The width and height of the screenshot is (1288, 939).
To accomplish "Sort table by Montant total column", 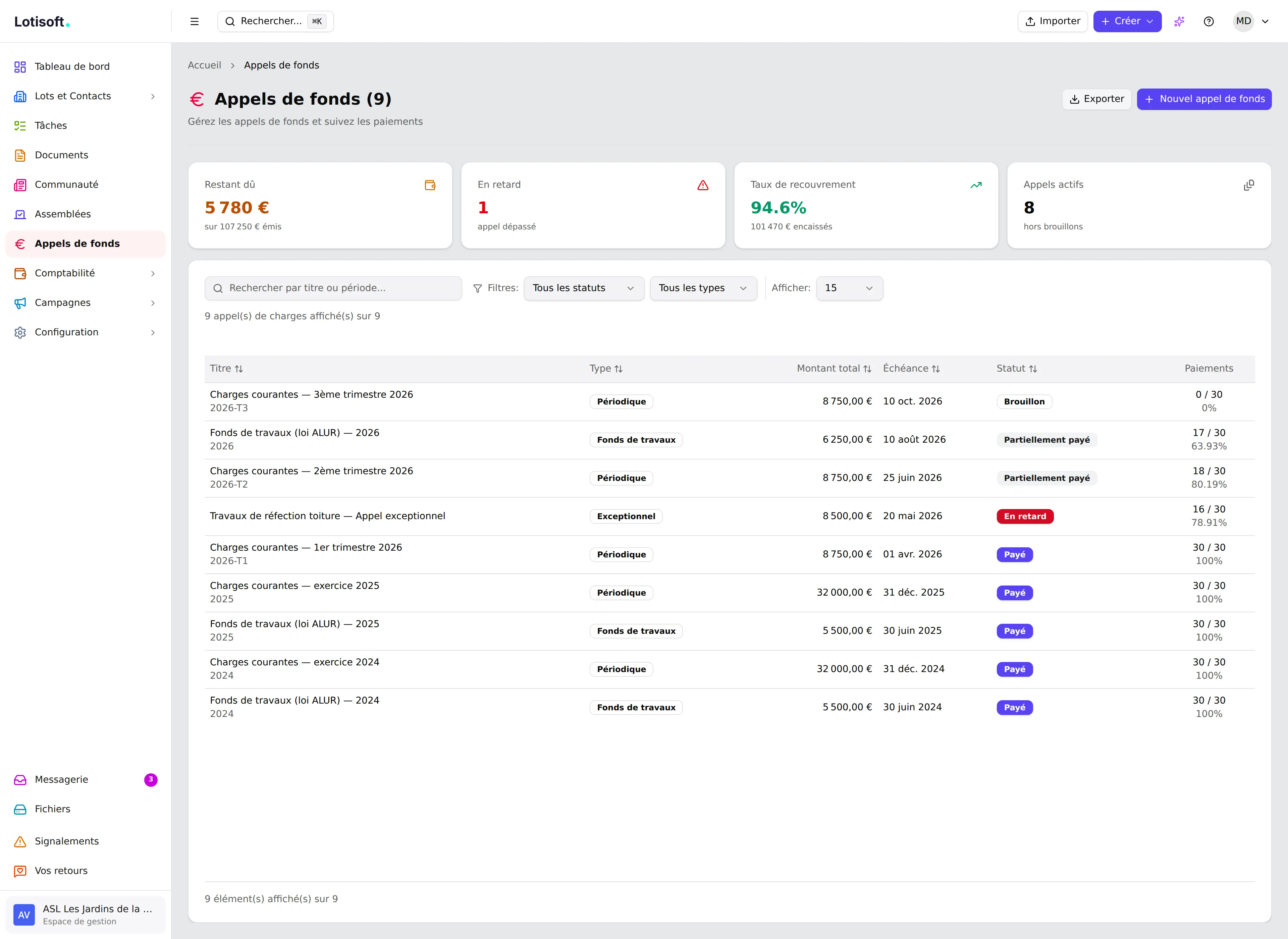I will [834, 368].
